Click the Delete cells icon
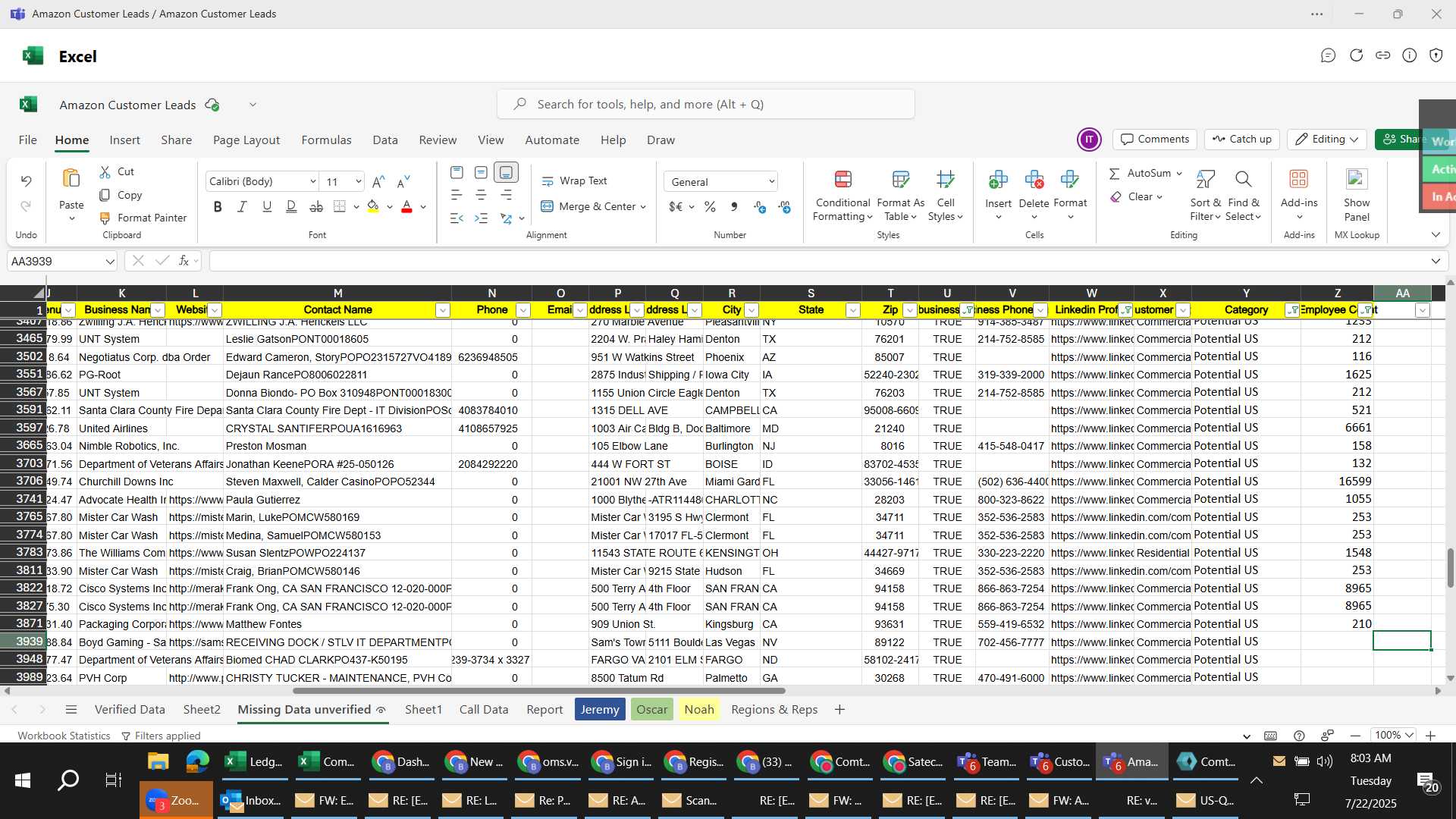The width and height of the screenshot is (1456, 819). point(1034,180)
